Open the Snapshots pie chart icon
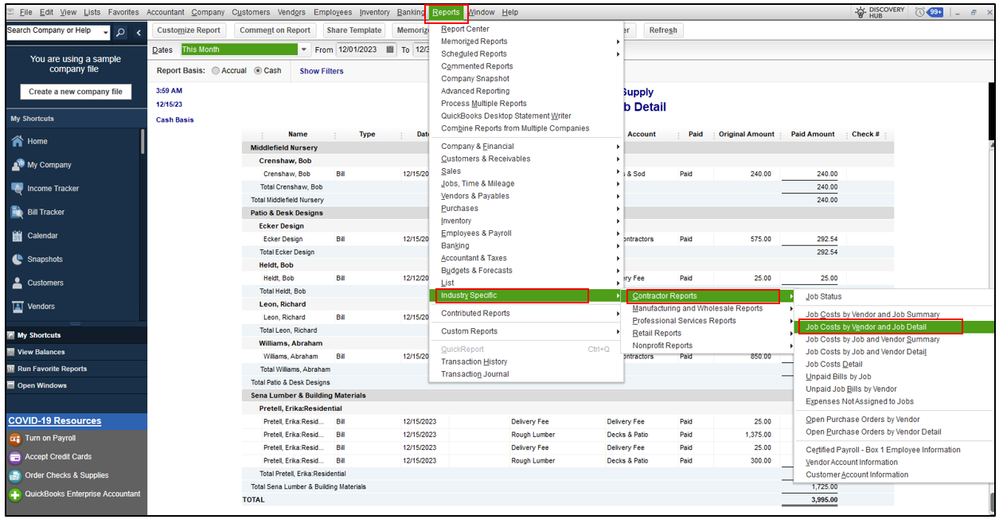The height and width of the screenshot is (520, 999). click(17, 259)
